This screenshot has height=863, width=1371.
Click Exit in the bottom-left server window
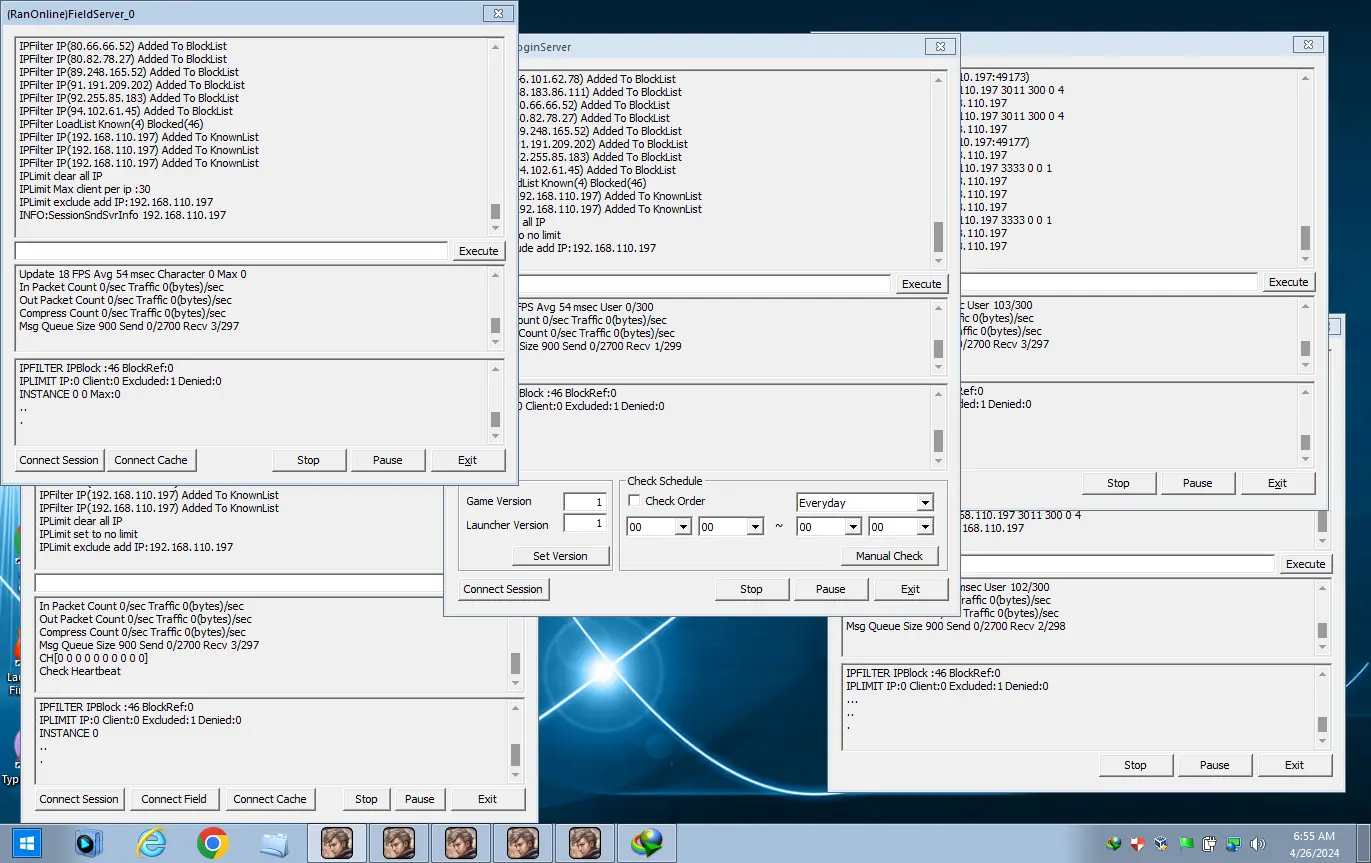[487, 799]
